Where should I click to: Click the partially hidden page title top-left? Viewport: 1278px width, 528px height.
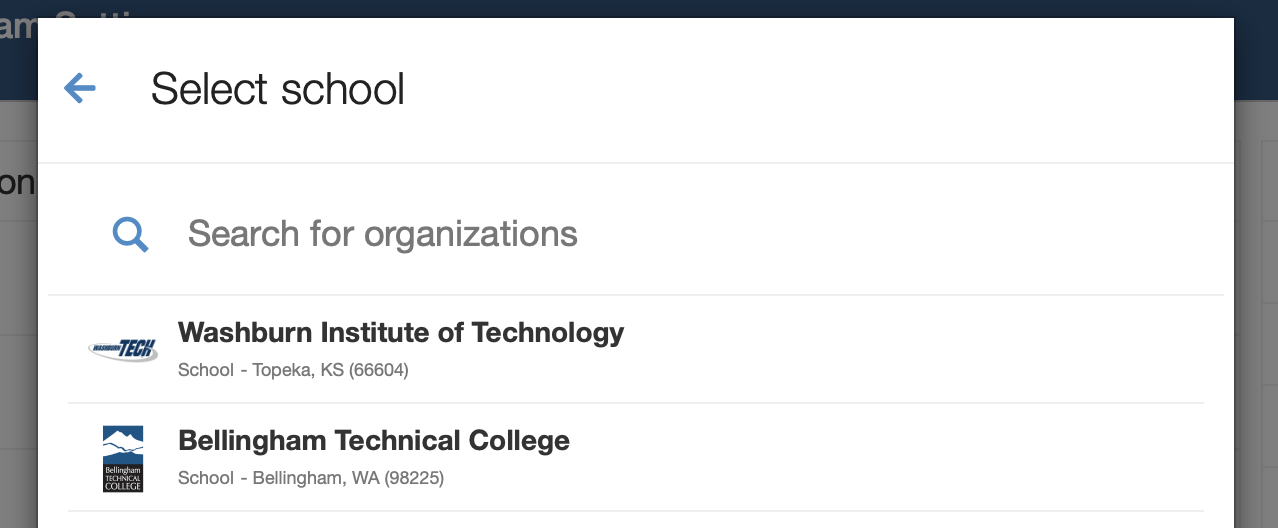(18, 25)
